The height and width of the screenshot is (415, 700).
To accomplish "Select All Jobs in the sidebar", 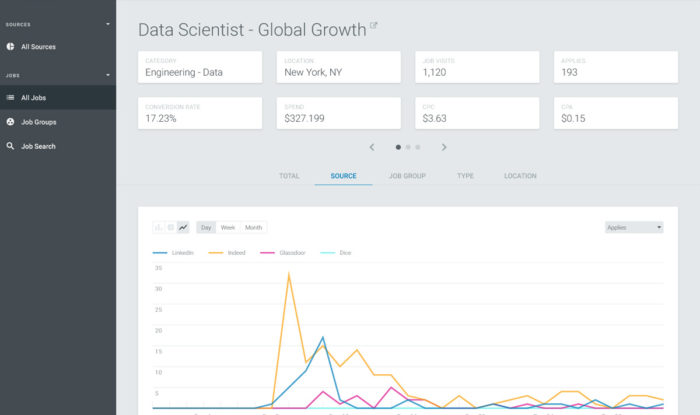I will coord(58,97).
